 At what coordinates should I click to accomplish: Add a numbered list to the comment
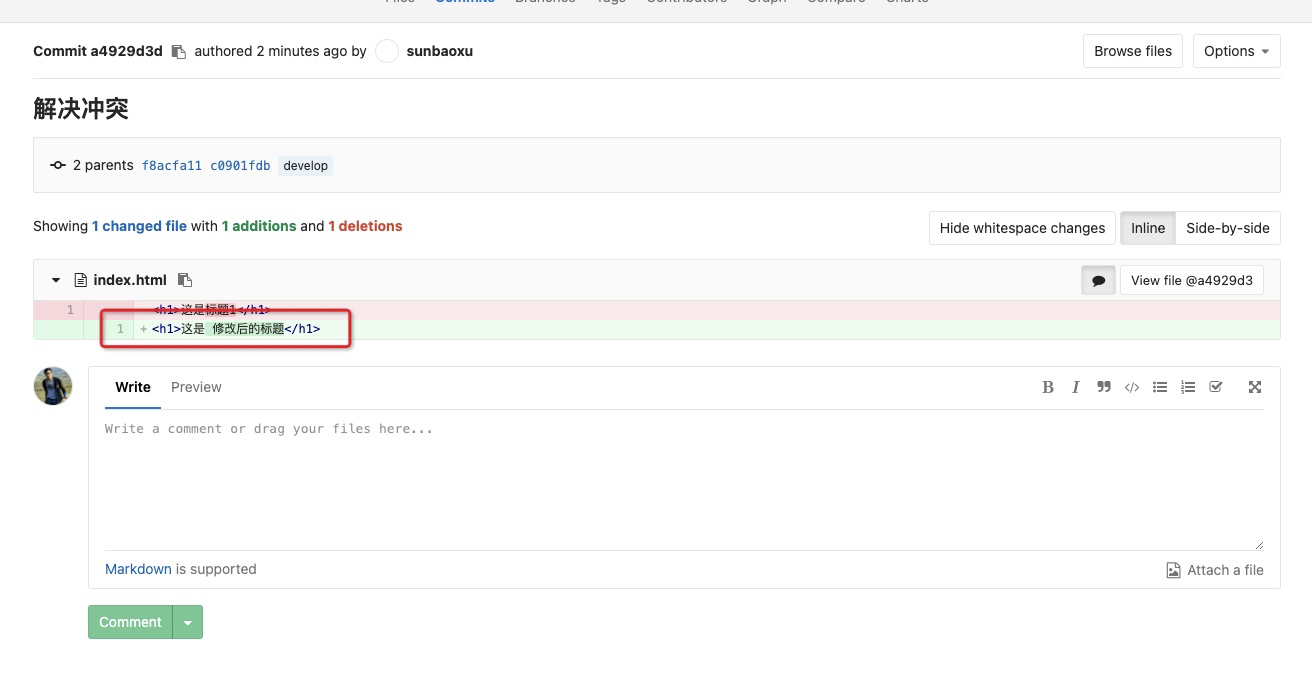coord(1188,387)
